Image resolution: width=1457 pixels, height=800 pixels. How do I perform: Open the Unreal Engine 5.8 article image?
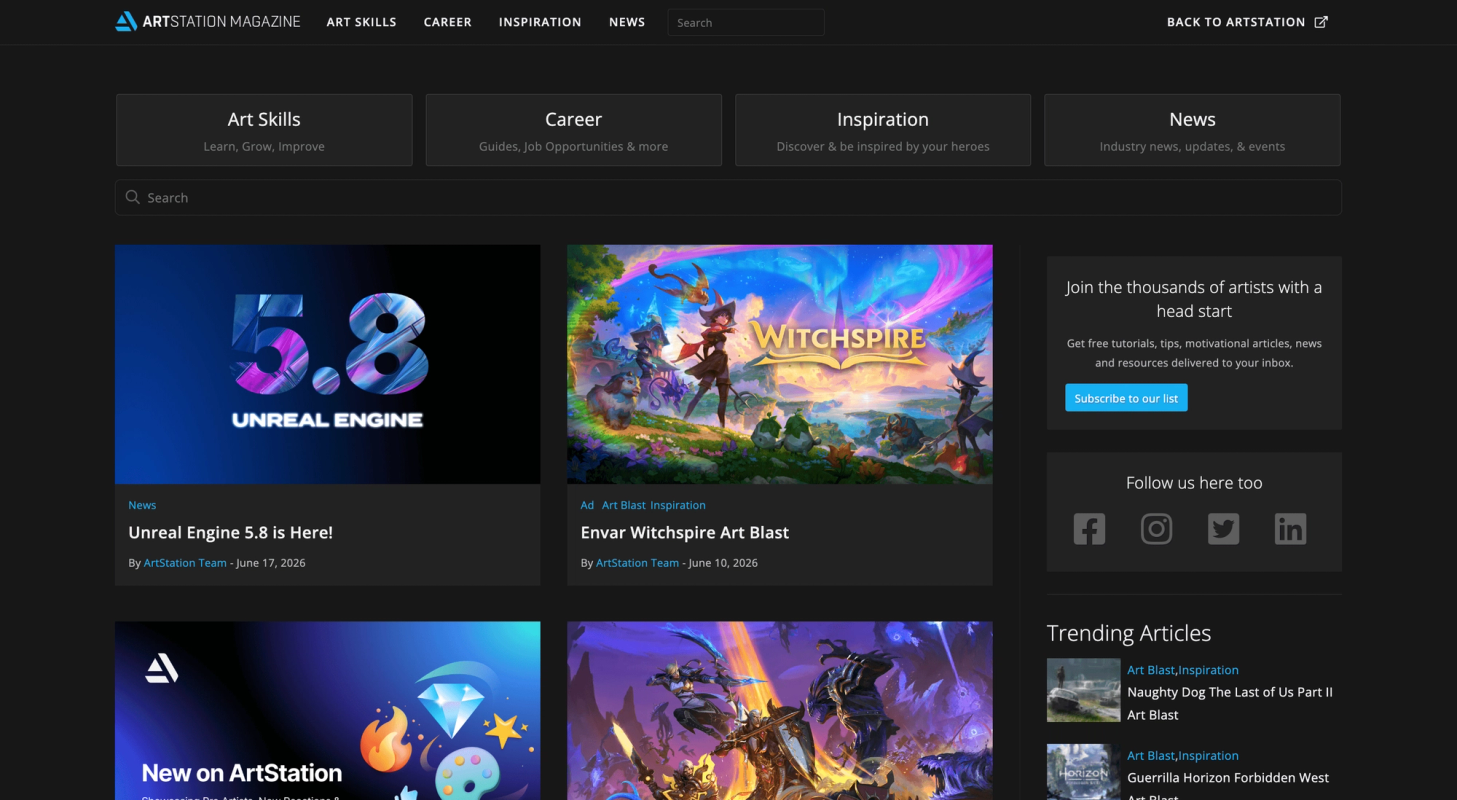click(x=327, y=364)
